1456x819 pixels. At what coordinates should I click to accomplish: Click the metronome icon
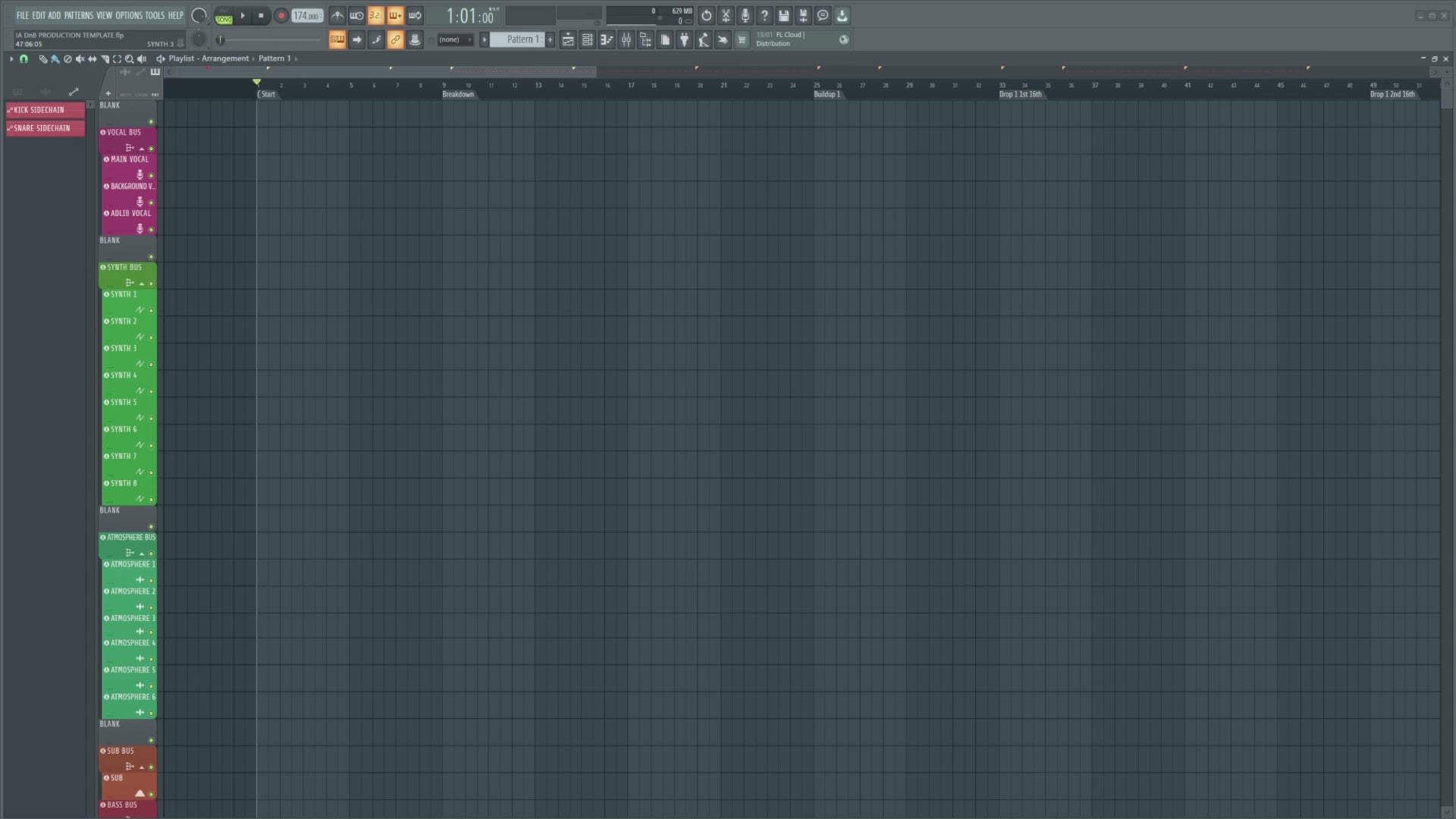337,16
